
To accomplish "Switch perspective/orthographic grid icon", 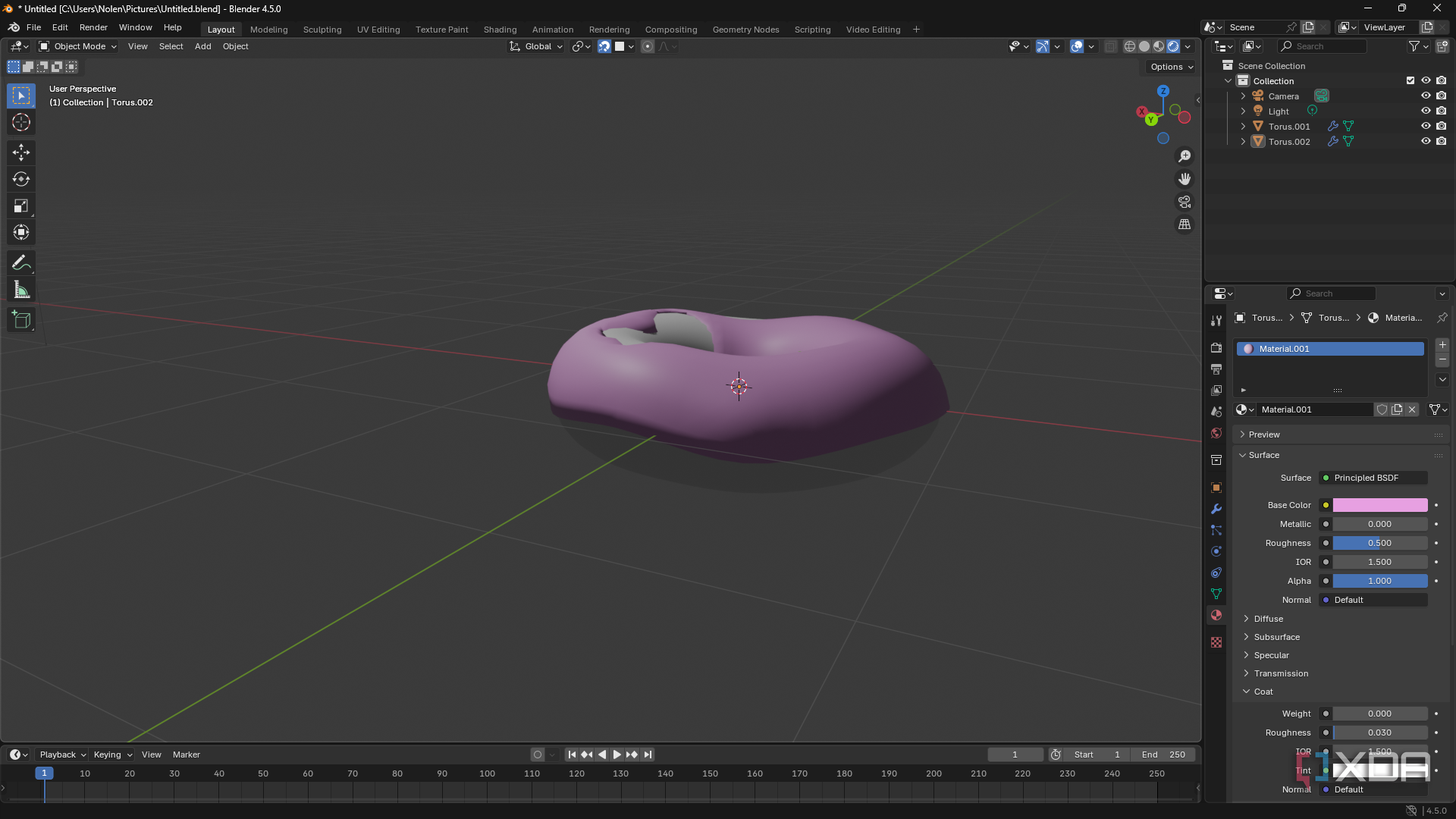I will pyautogui.click(x=1185, y=224).
